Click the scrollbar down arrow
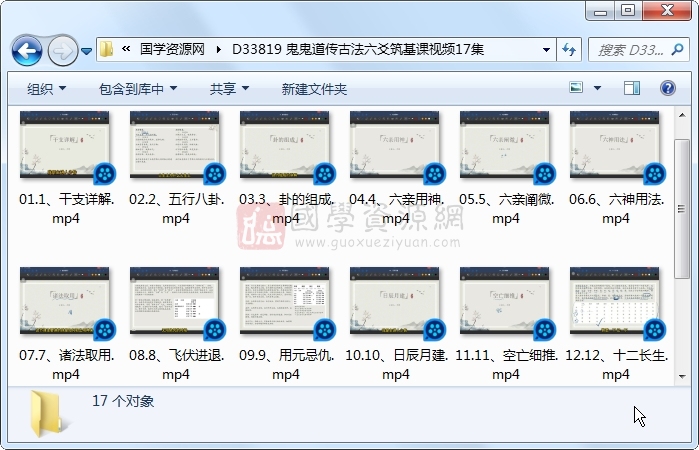The height and width of the screenshot is (450, 699). point(682,376)
